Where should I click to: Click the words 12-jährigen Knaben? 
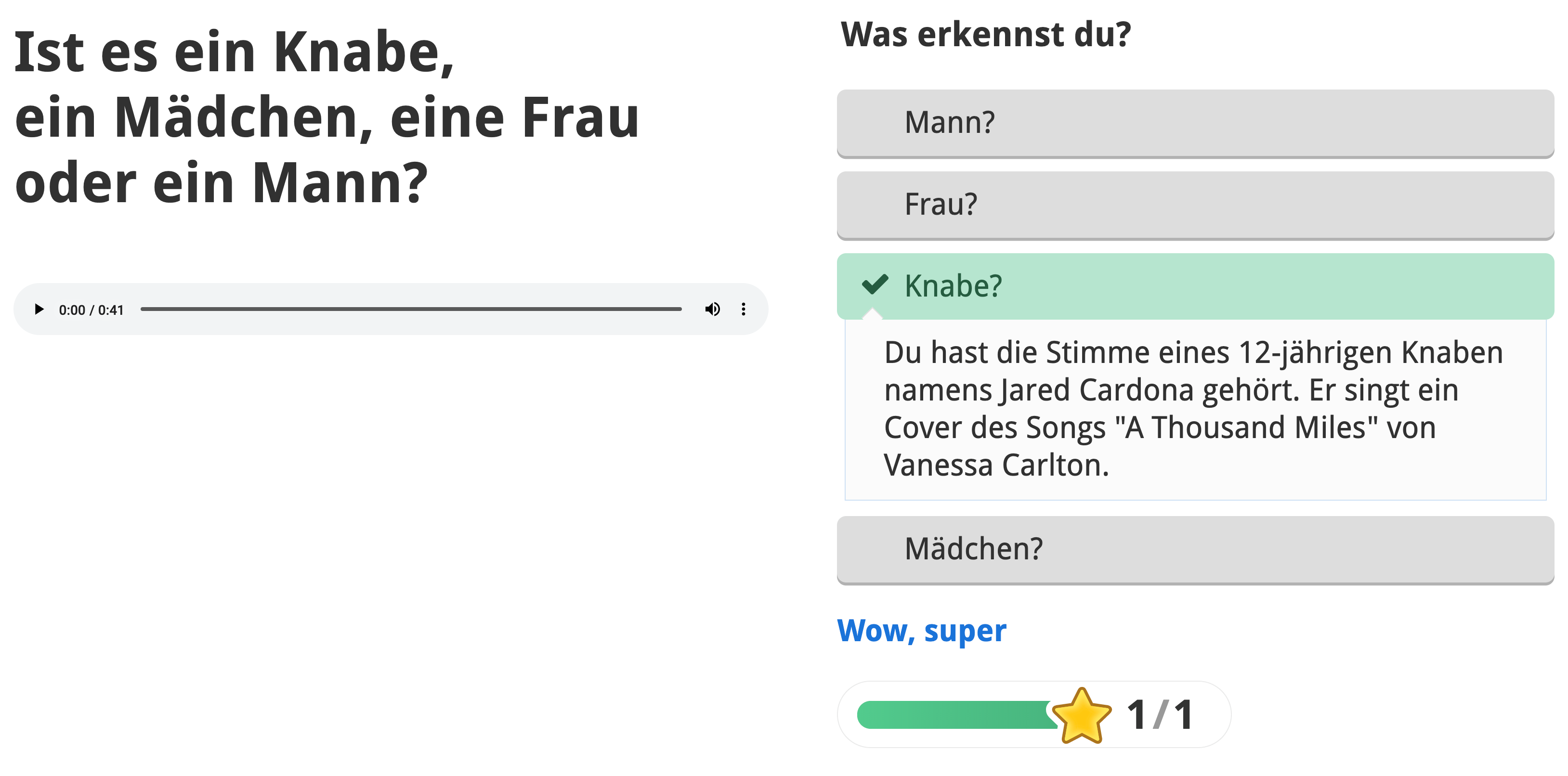coord(1370,353)
